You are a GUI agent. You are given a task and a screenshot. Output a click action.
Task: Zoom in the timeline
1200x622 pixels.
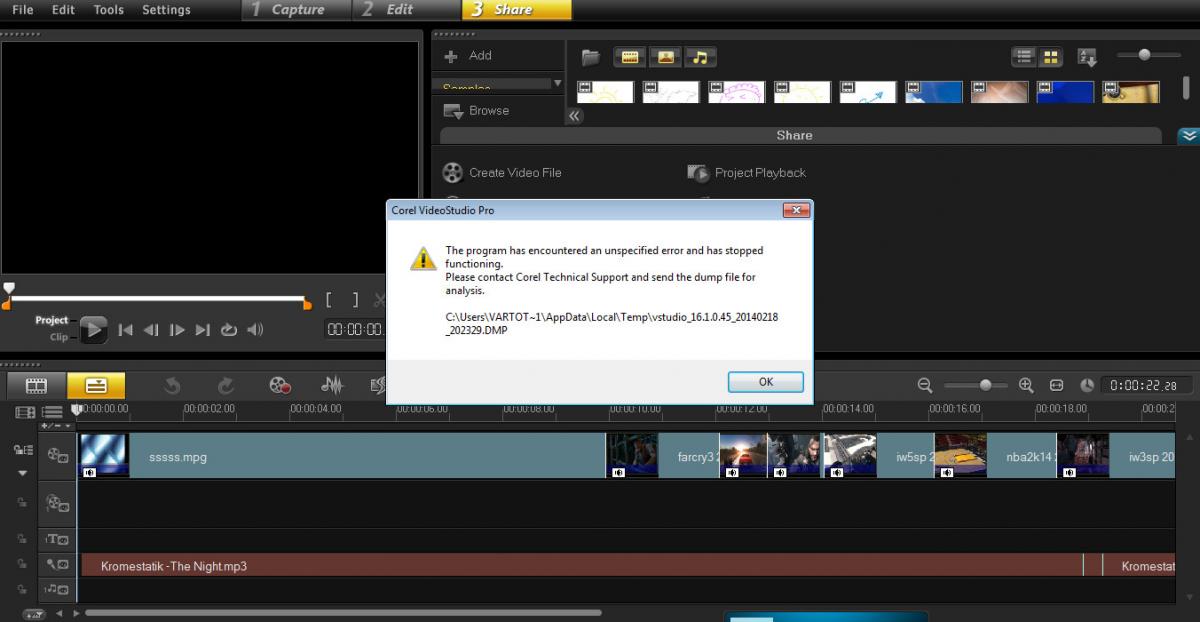point(1026,385)
